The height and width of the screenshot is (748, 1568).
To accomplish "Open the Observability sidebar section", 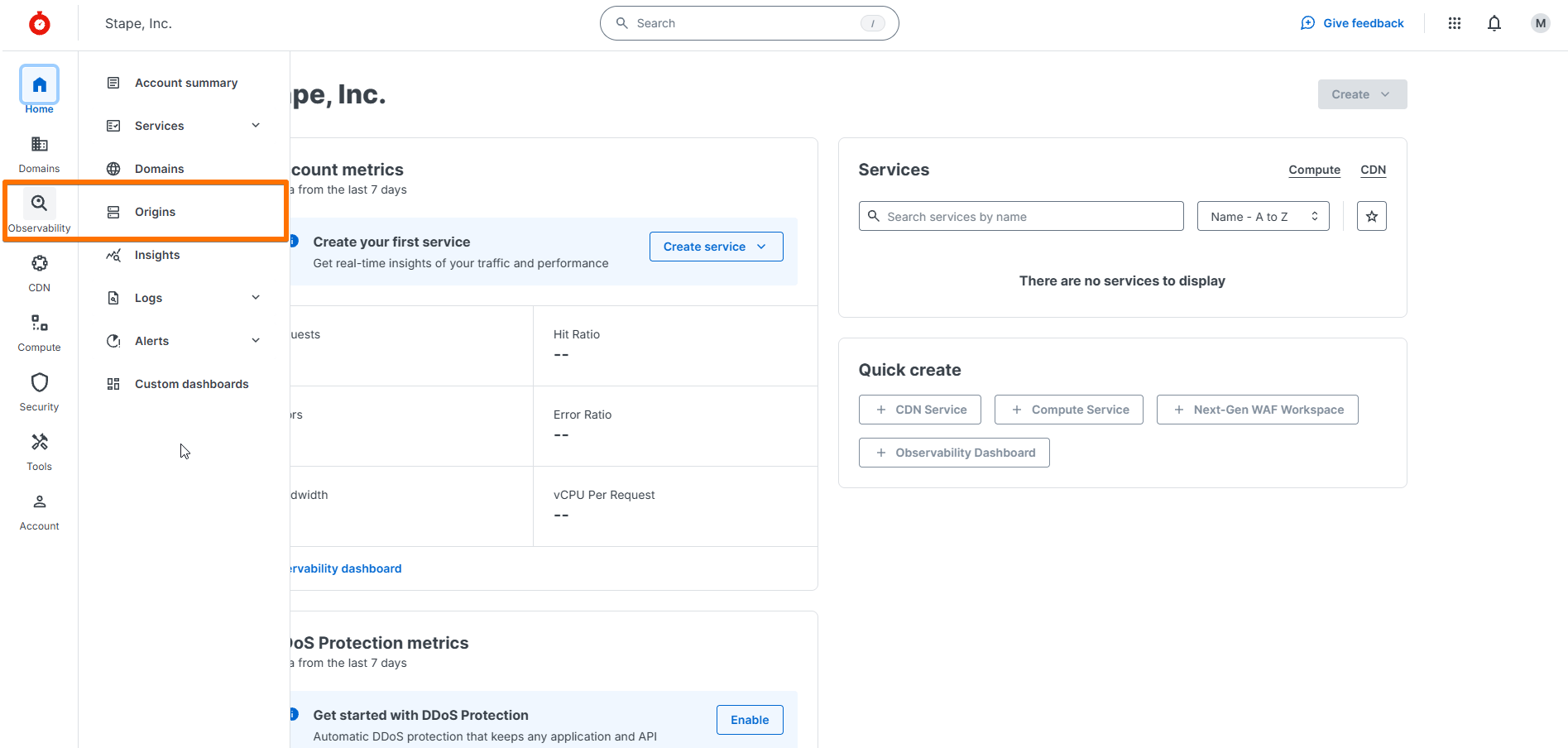I will point(39,213).
